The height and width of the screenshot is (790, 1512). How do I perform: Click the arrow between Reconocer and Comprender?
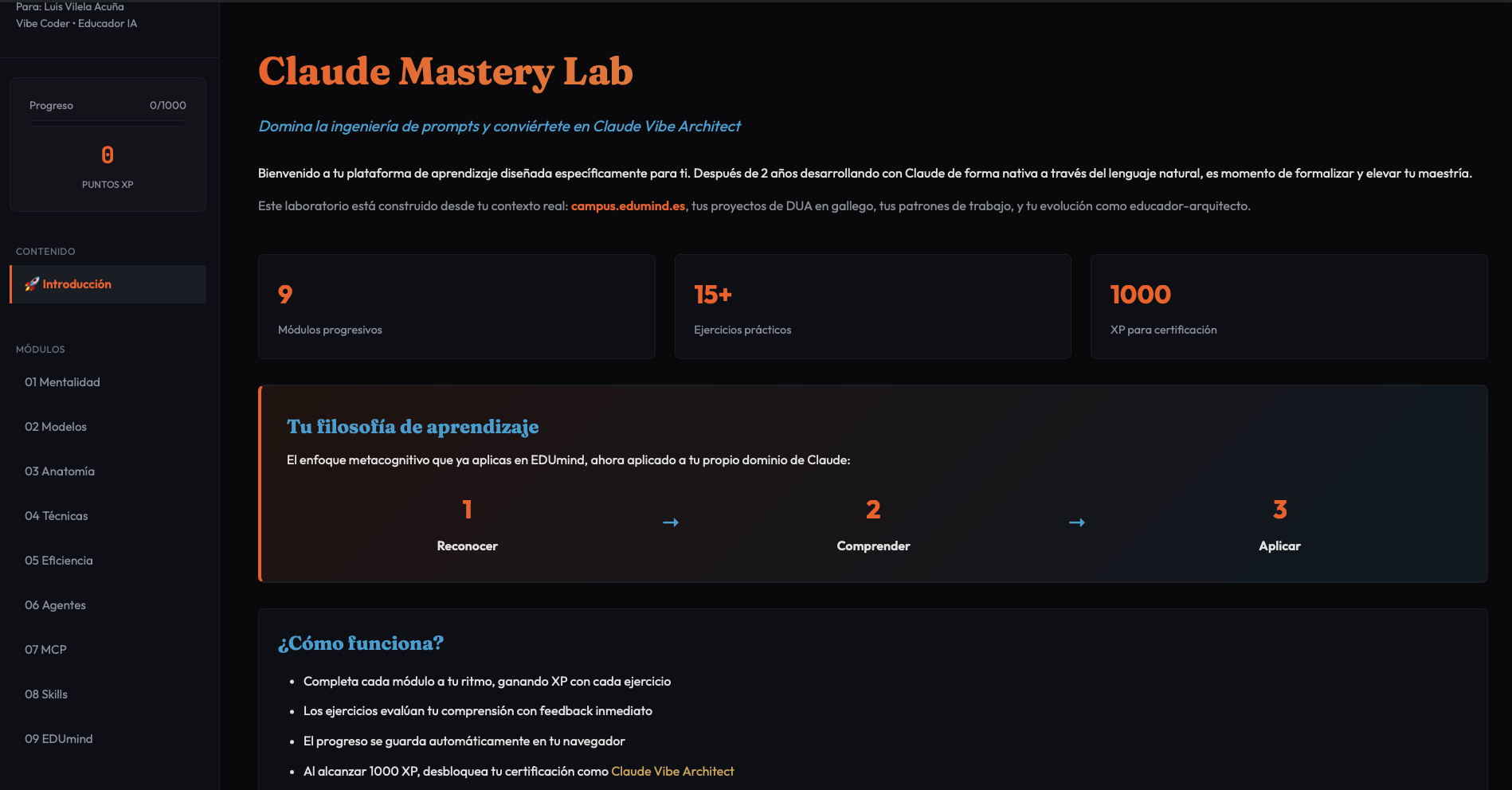(x=671, y=522)
